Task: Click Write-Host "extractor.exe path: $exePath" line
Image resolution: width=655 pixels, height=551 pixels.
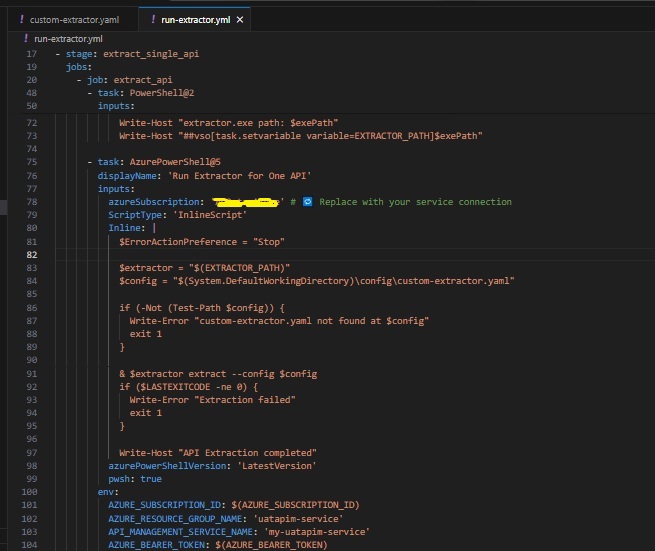Action: pos(228,123)
